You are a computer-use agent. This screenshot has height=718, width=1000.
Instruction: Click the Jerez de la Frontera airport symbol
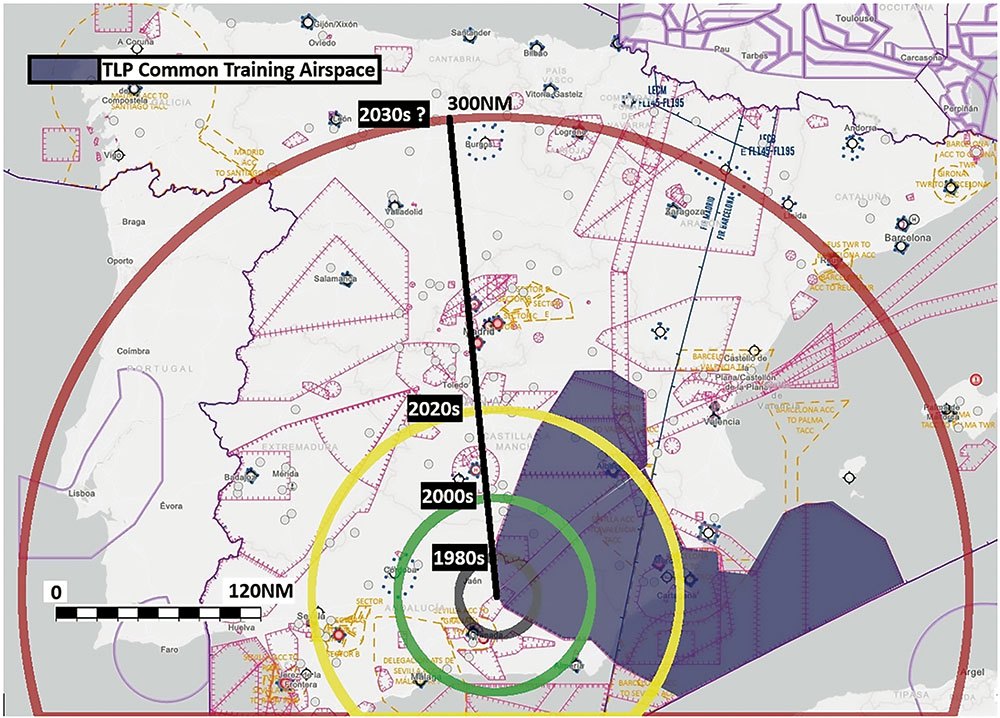click(285, 683)
